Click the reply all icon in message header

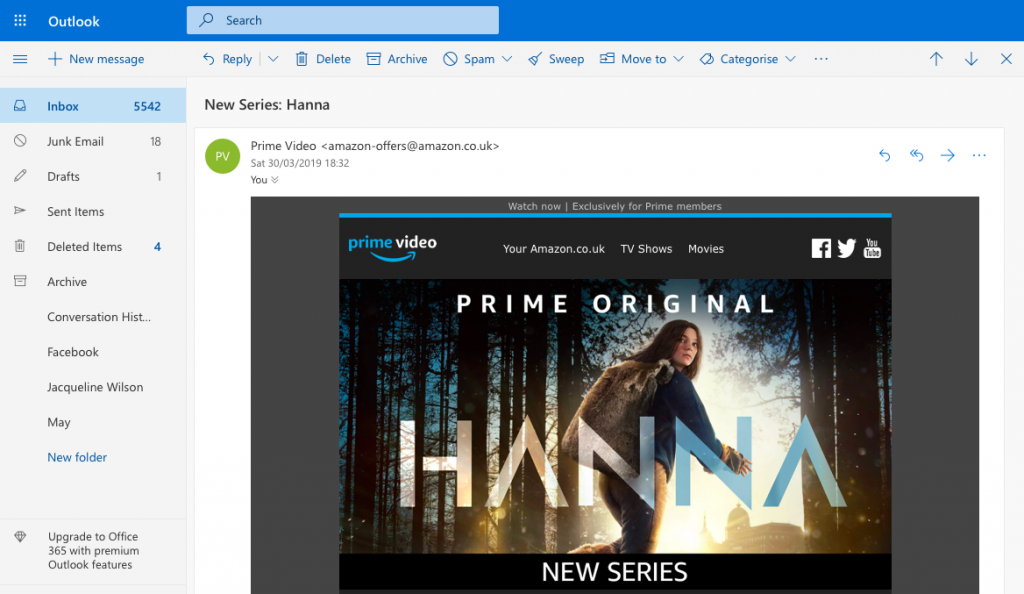(x=916, y=155)
